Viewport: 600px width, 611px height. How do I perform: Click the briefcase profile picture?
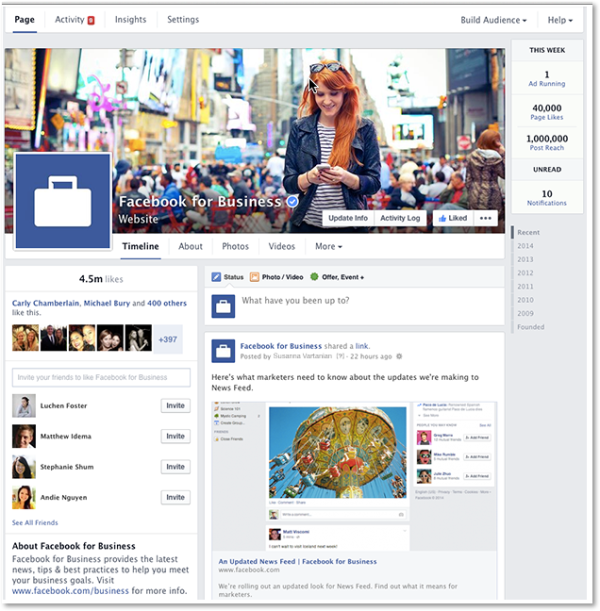coord(63,201)
